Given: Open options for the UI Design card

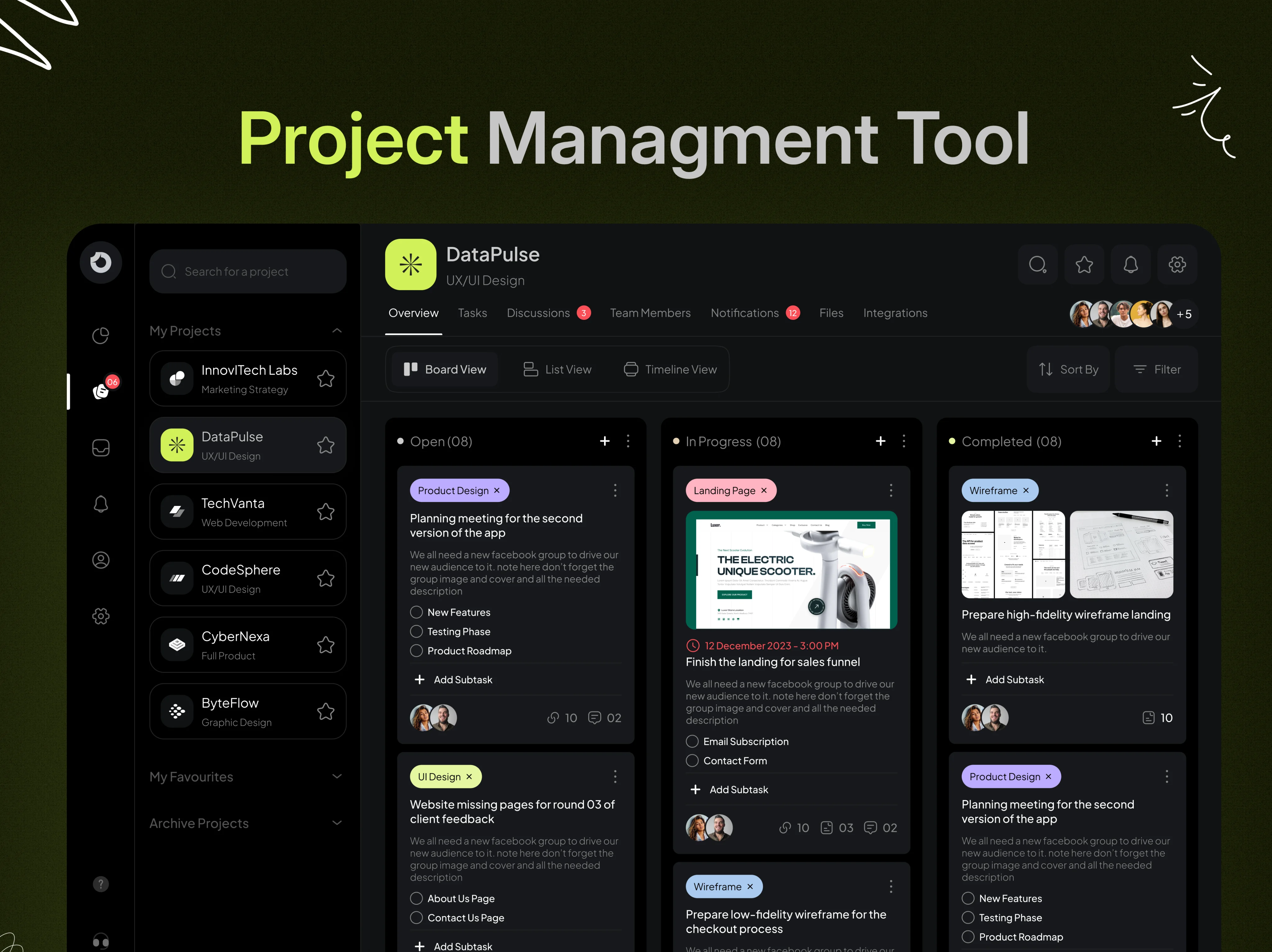Looking at the screenshot, I should pos(615,777).
